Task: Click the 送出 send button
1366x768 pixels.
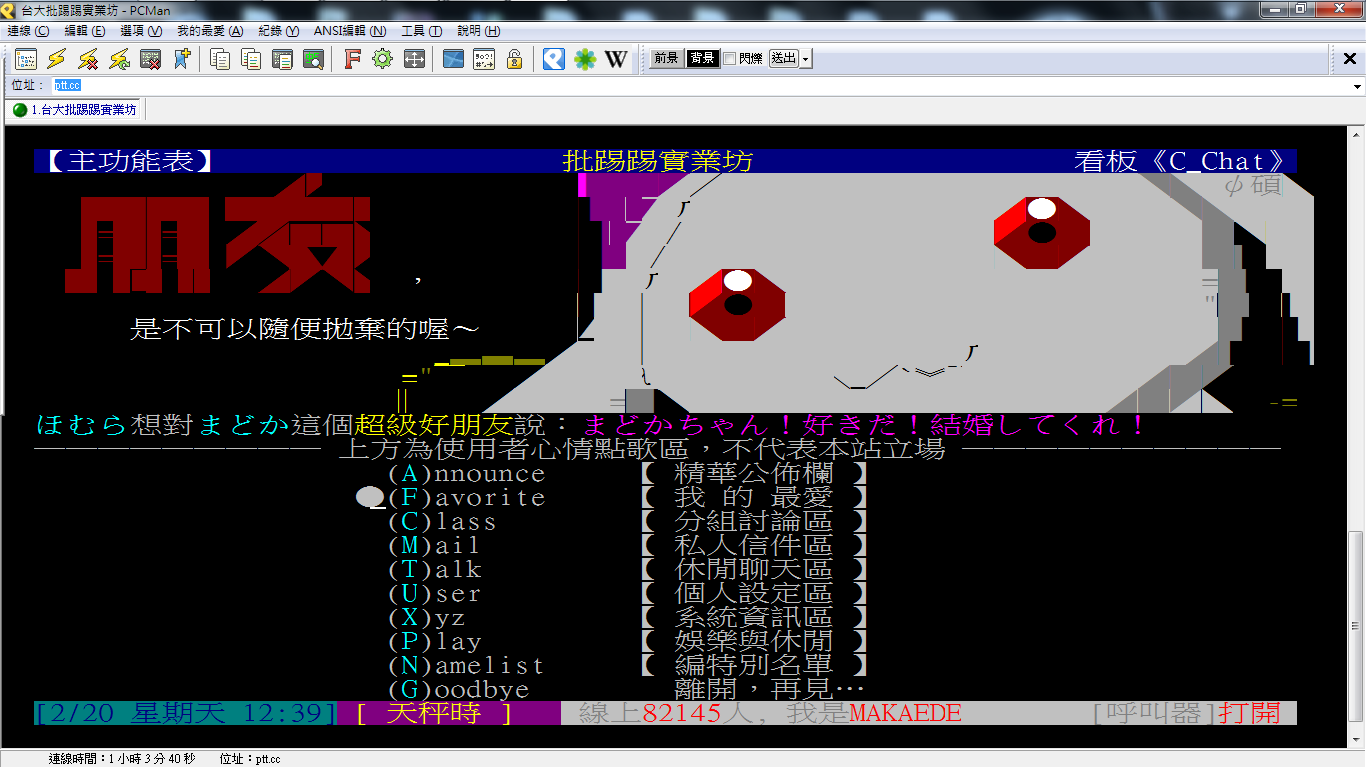Action: tap(784, 59)
